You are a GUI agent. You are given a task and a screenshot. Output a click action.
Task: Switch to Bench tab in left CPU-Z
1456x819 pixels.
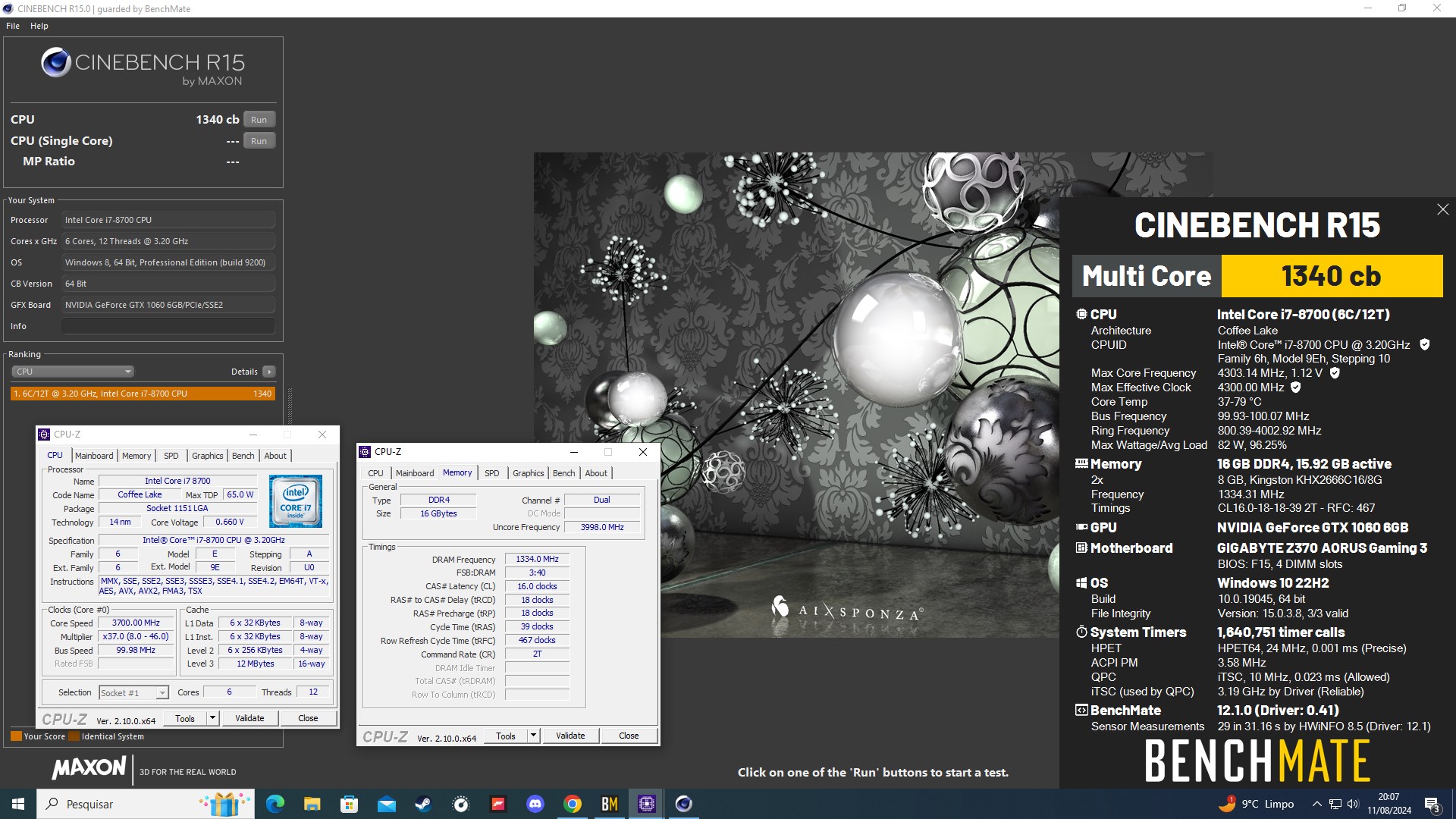click(243, 456)
